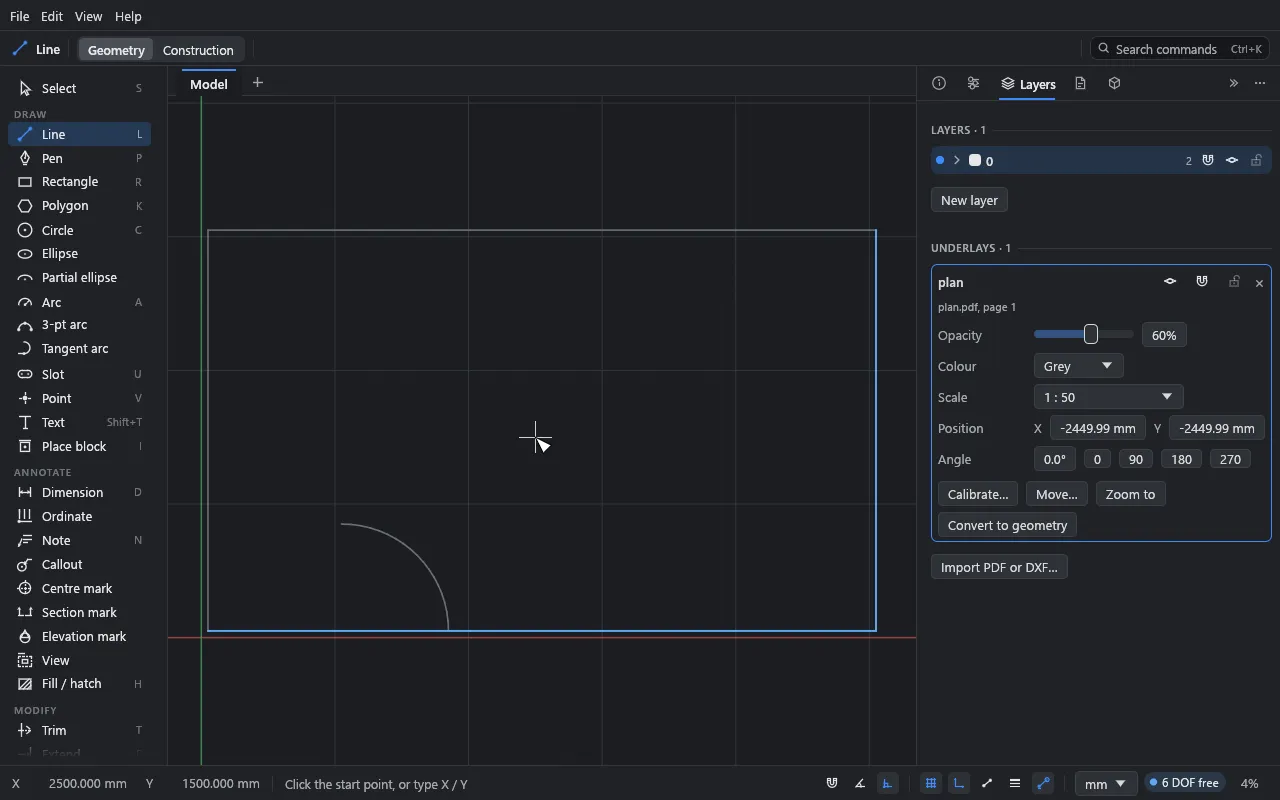This screenshot has width=1280, height=800.
Task: Activate the Slot tool
Action: pyautogui.click(x=80, y=374)
